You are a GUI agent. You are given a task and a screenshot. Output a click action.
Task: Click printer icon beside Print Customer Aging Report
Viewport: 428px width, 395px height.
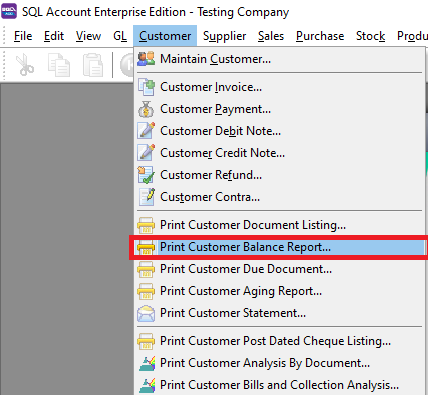pyautogui.click(x=146, y=291)
